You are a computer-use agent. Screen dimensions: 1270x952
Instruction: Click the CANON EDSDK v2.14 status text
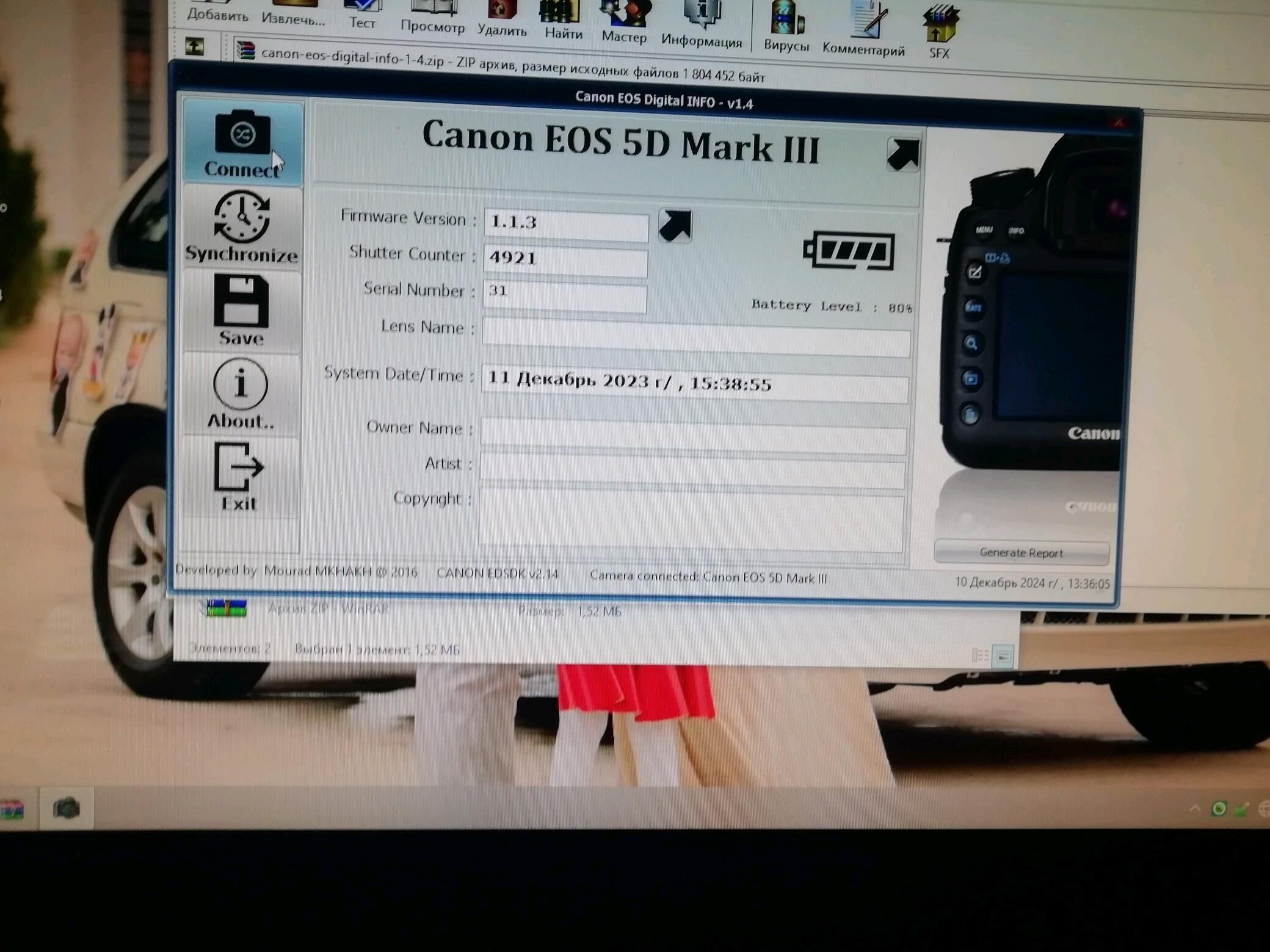click(x=498, y=573)
